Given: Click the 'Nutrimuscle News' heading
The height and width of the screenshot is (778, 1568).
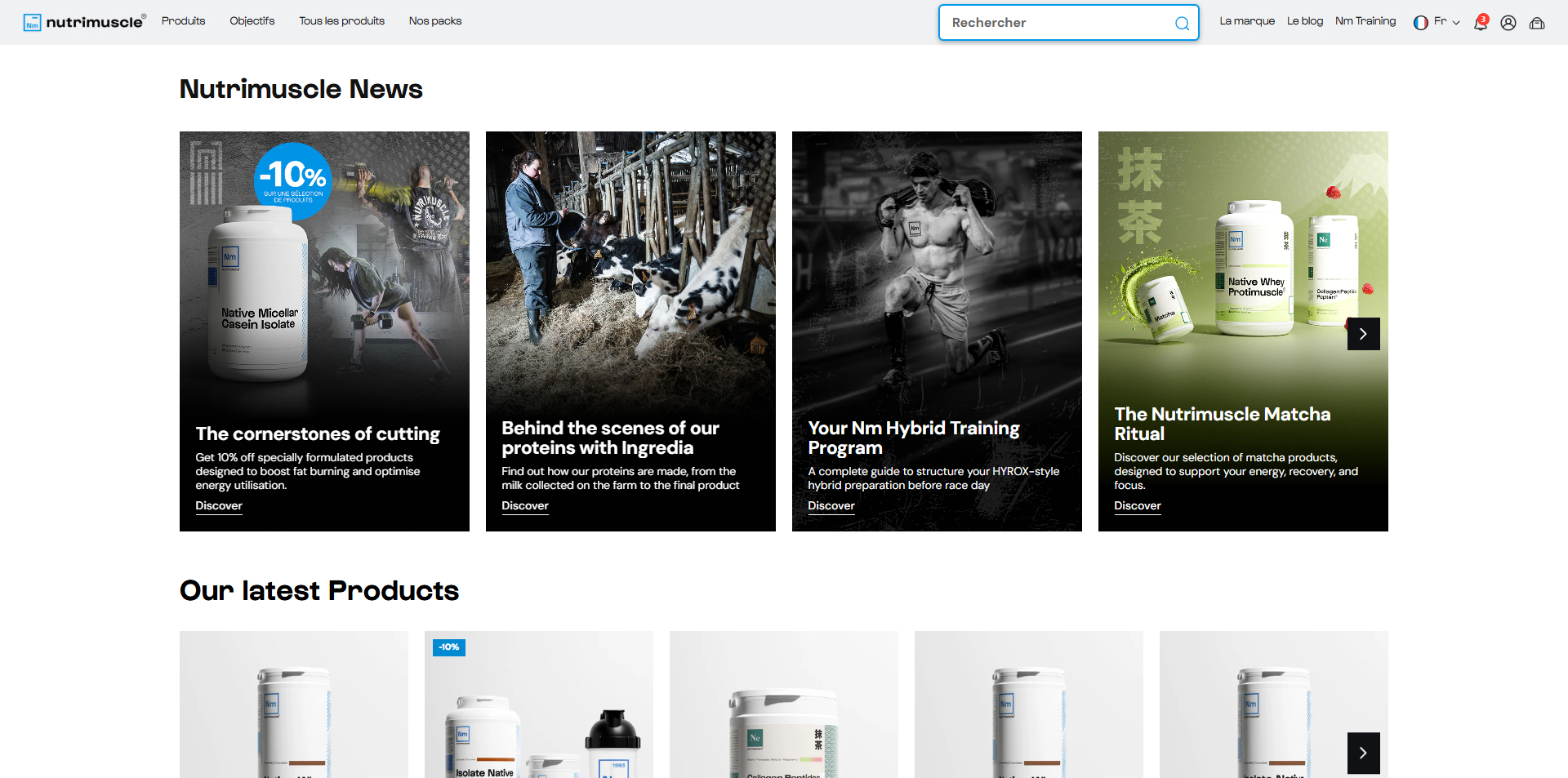Looking at the screenshot, I should coord(301,88).
